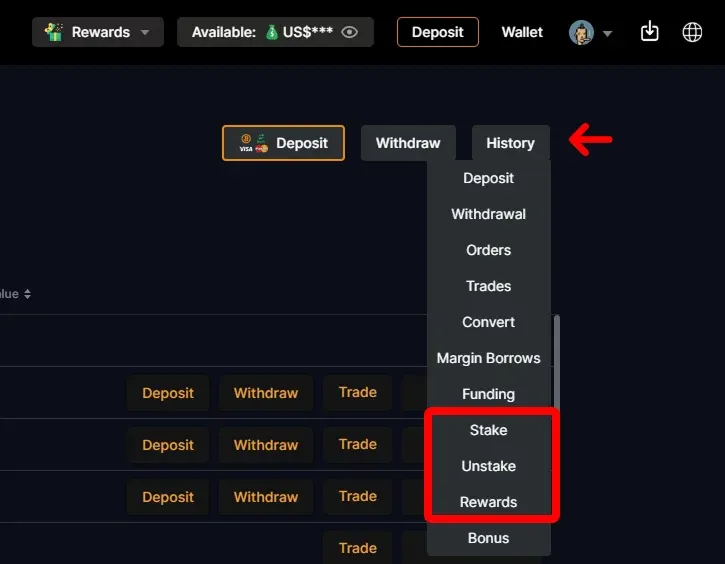Click the Available balance display

click(x=275, y=32)
